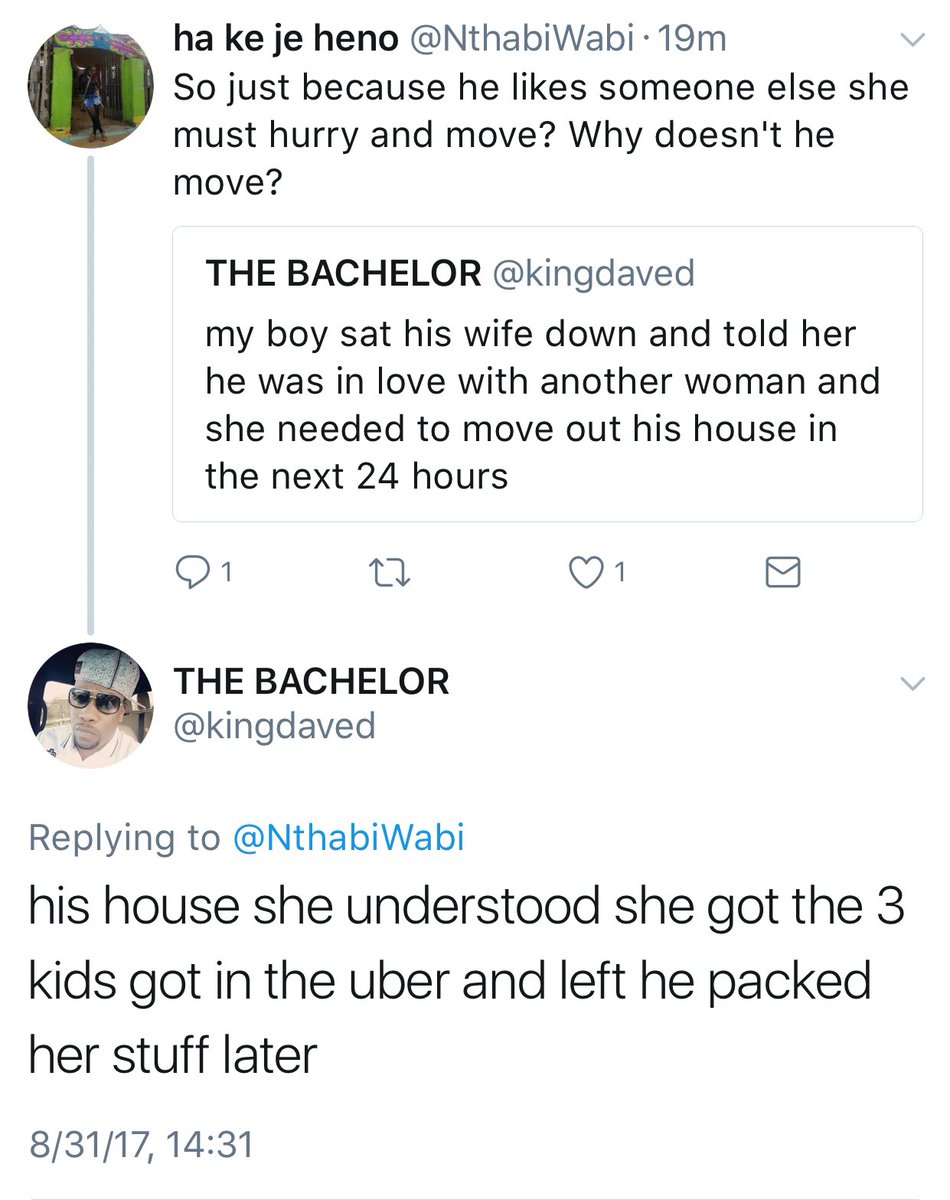Tap the reply speech bubble icon
950x1200 pixels.
[x=190, y=573]
